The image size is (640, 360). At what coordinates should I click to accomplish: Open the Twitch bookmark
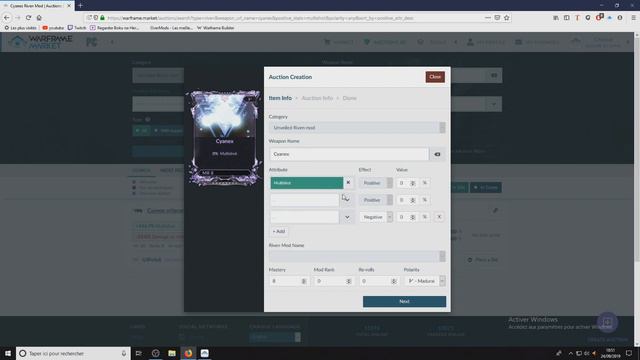coord(77,28)
